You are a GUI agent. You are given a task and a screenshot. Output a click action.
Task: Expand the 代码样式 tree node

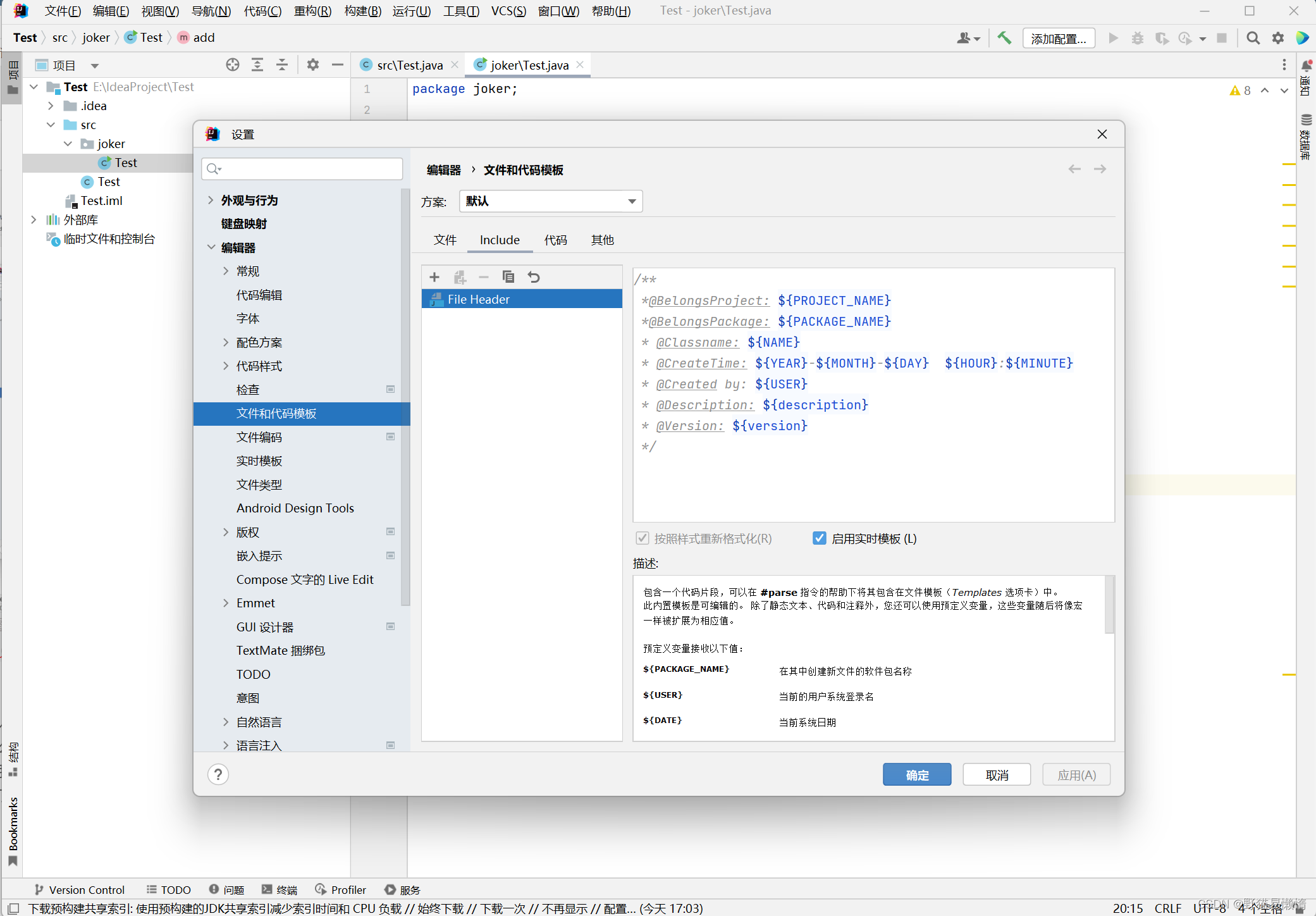click(x=226, y=366)
